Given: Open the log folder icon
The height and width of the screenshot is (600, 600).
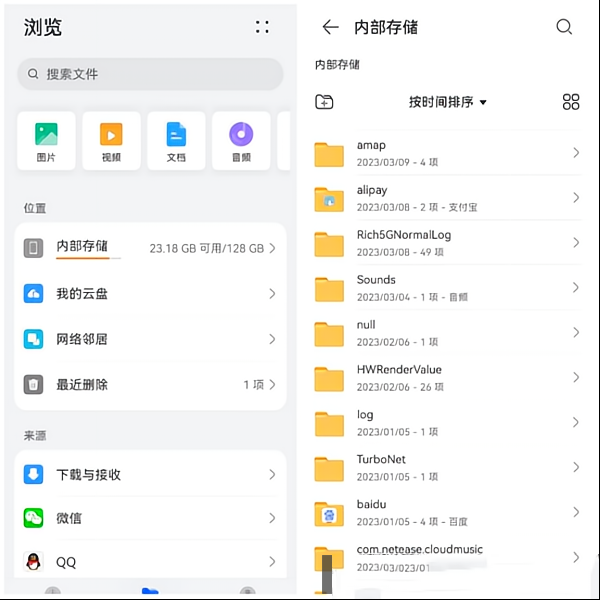Looking at the screenshot, I should [329, 424].
